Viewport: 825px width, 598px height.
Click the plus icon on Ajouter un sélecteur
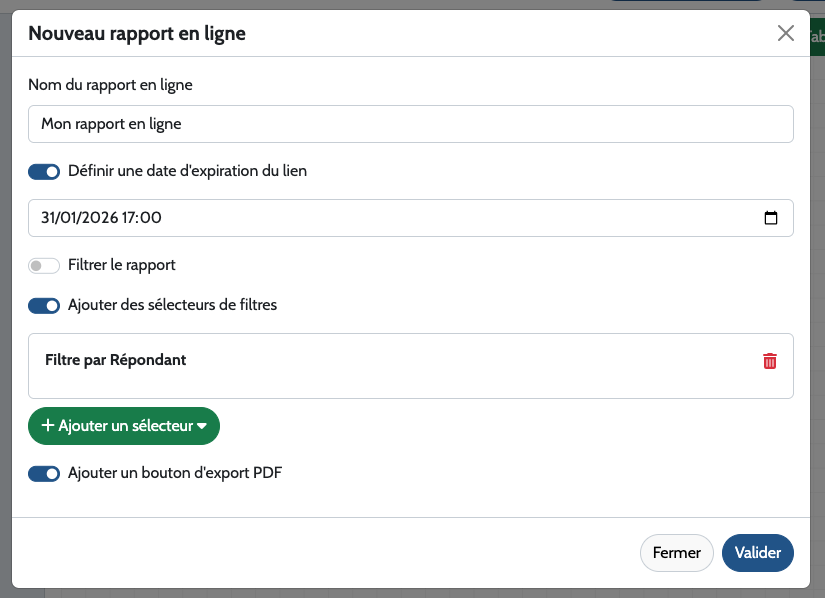coord(47,426)
